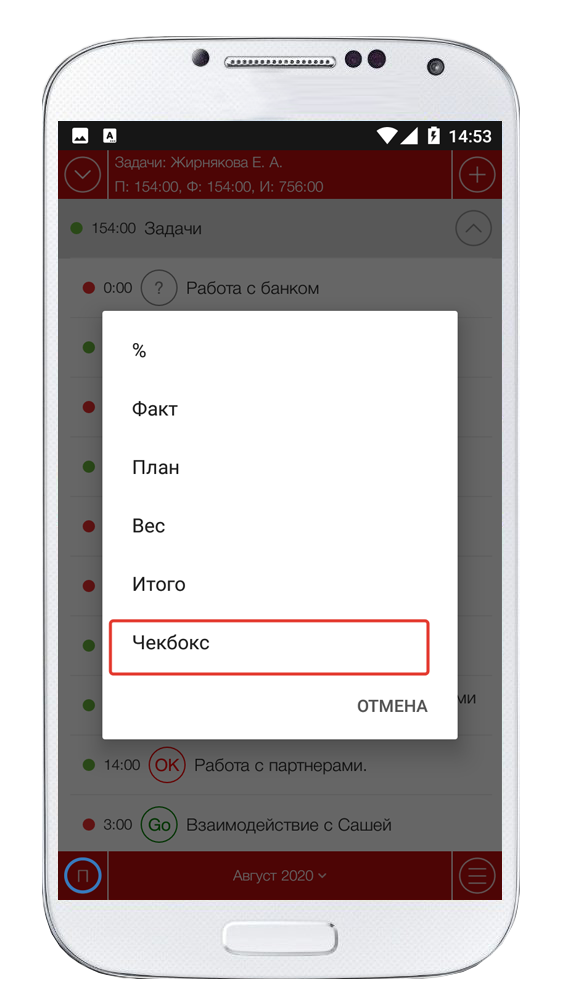Open the top-left circled chevron menu

(83, 175)
